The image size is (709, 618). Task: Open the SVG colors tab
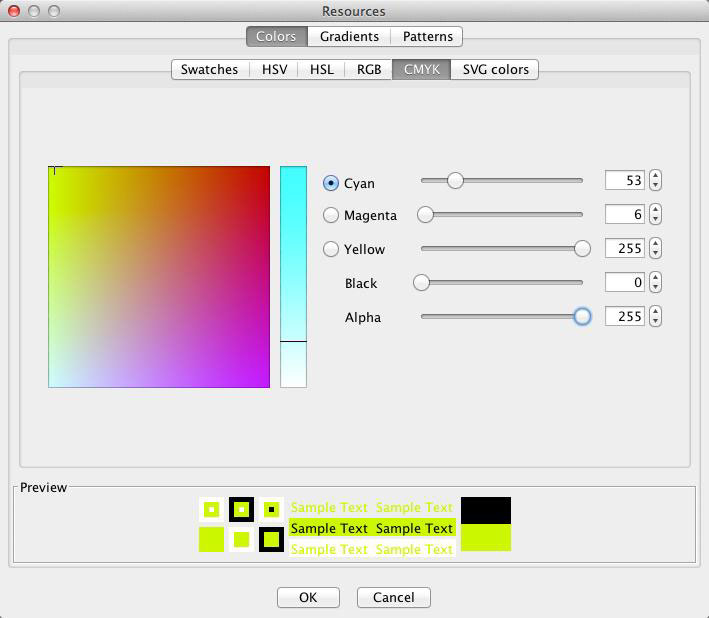(x=495, y=69)
